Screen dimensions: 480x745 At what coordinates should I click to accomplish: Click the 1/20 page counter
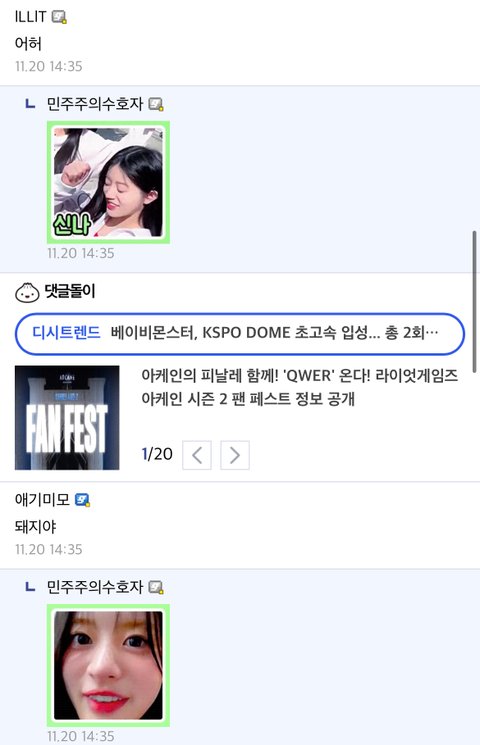pos(157,454)
